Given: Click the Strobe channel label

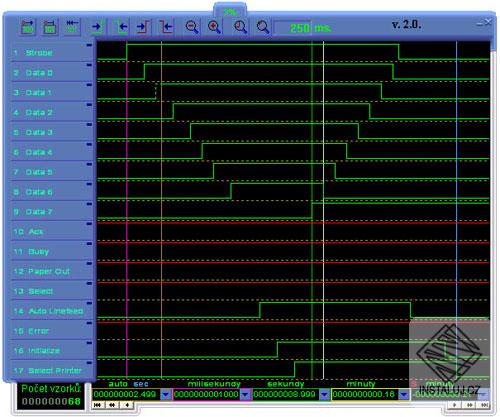Looking at the screenshot, I should [39, 53].
